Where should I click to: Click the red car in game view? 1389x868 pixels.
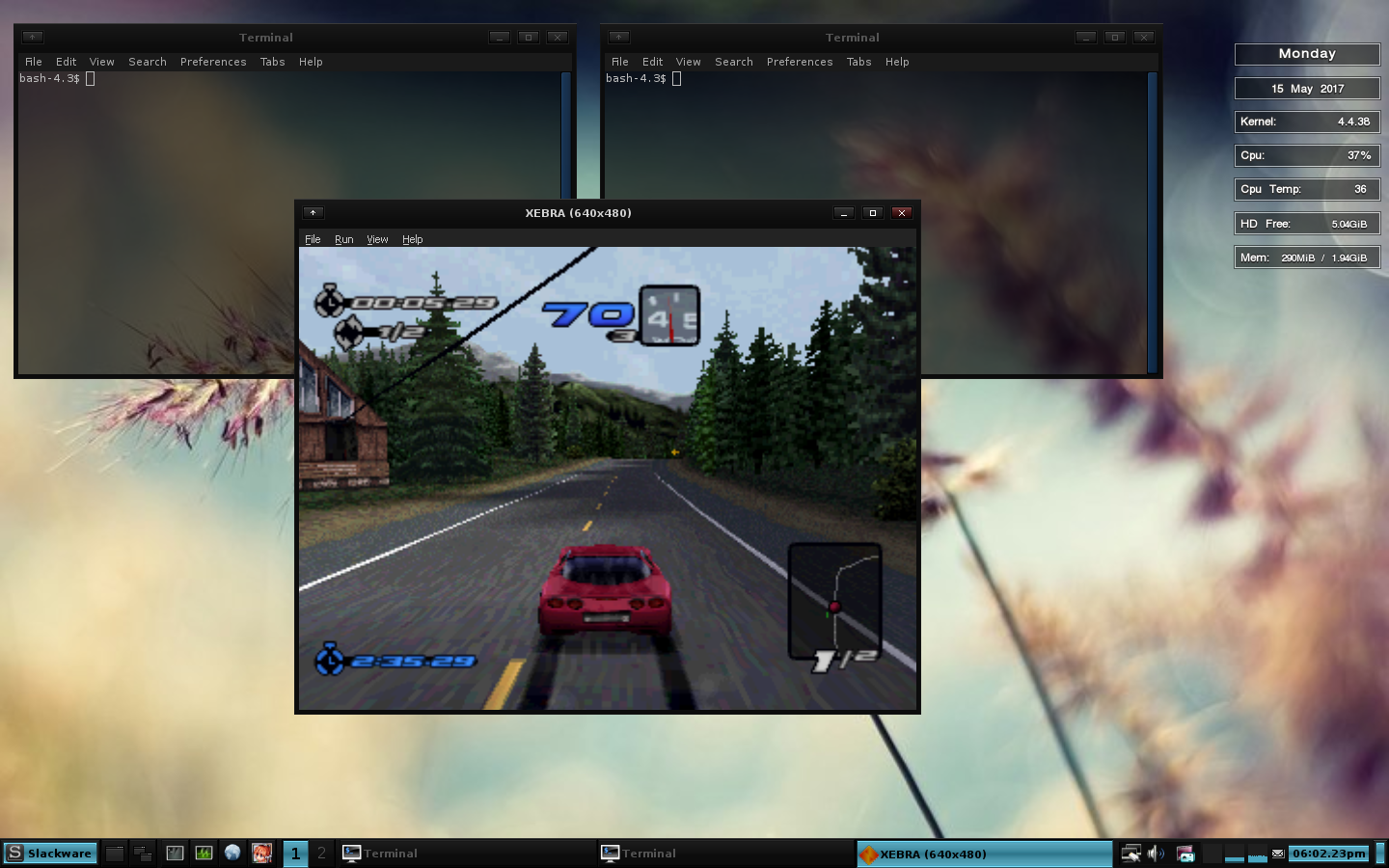coord(604,590)
